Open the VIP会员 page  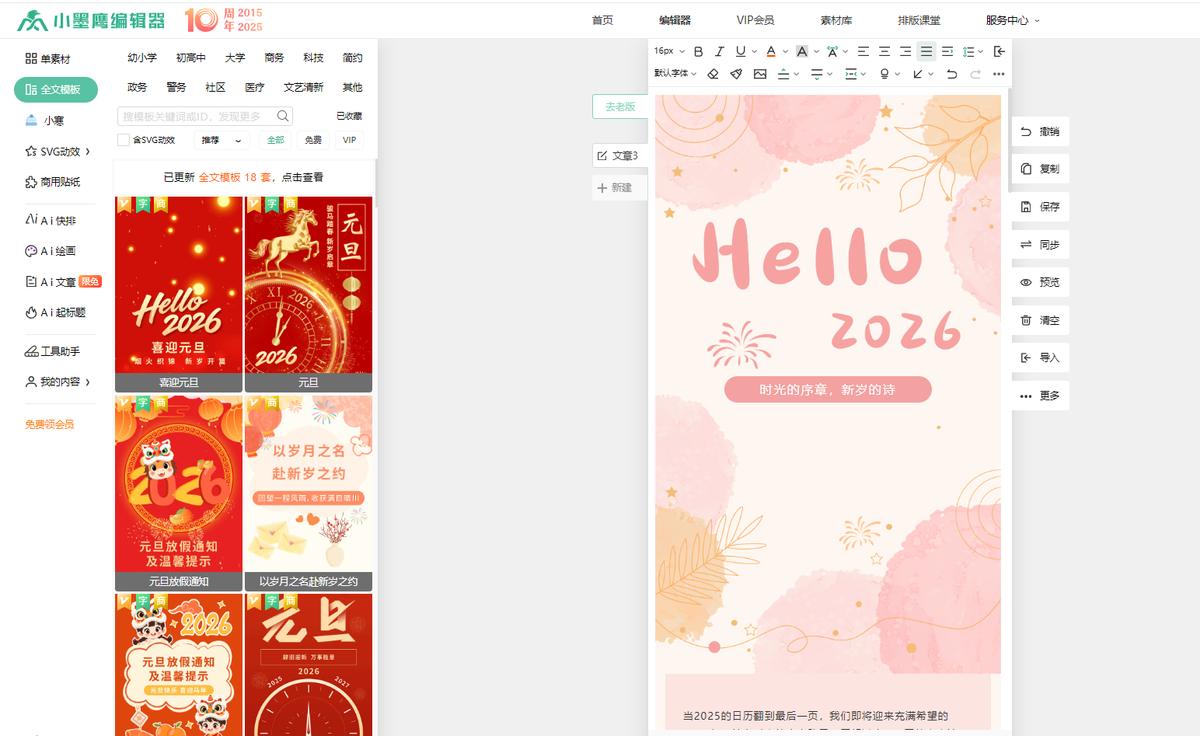[755, 20]
